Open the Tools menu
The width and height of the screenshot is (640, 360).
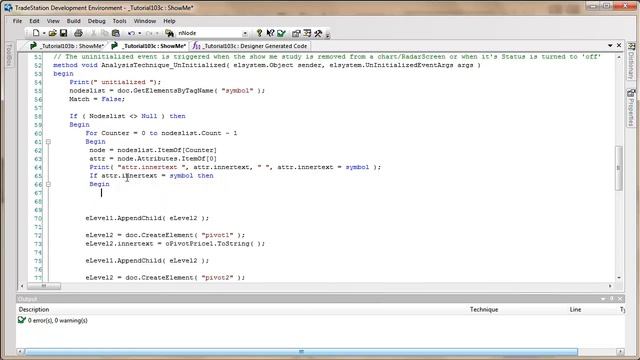(x=120, y=21)
